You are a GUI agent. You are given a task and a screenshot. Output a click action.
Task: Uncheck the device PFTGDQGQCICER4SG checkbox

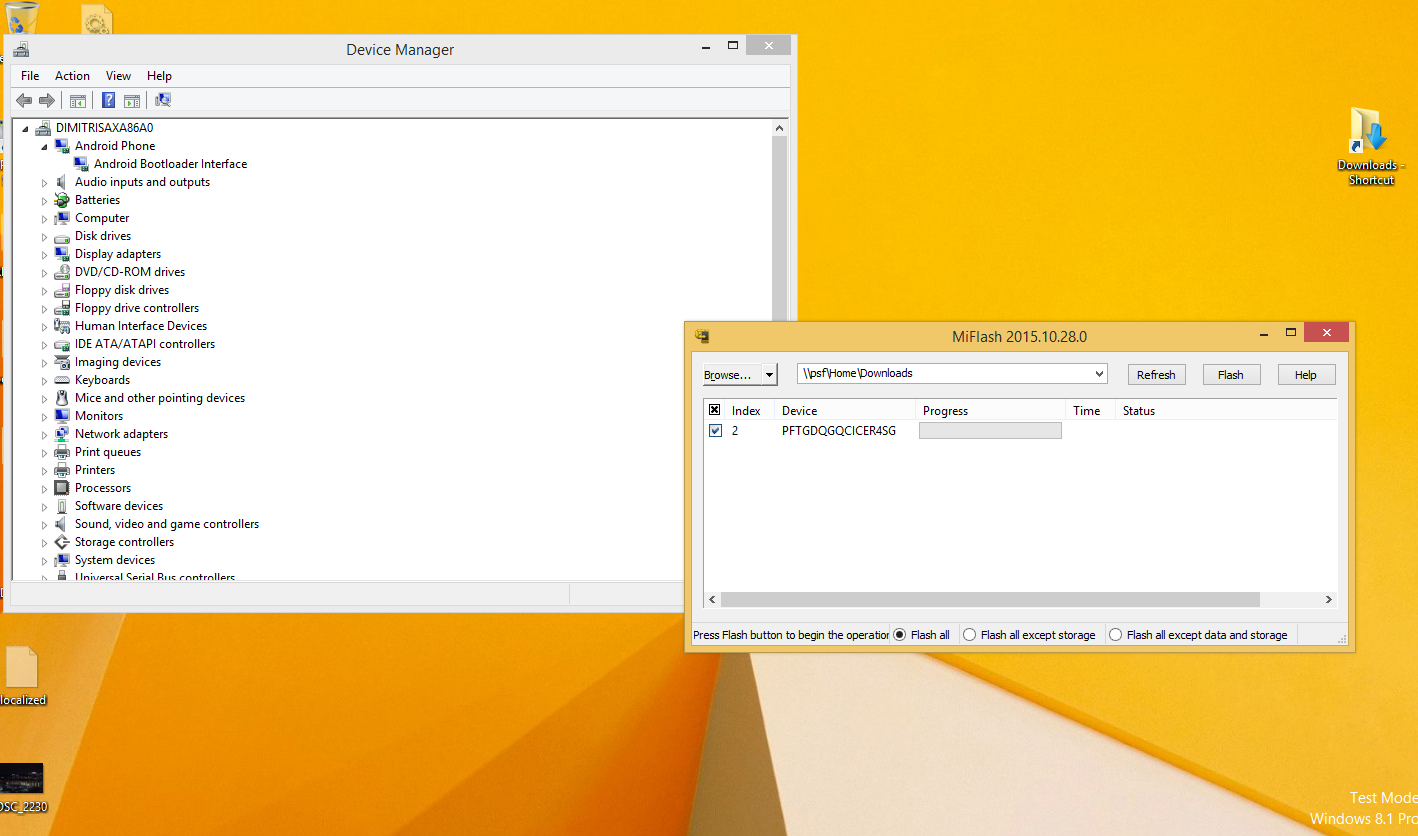pyautogui.click(x=715, y=431)
